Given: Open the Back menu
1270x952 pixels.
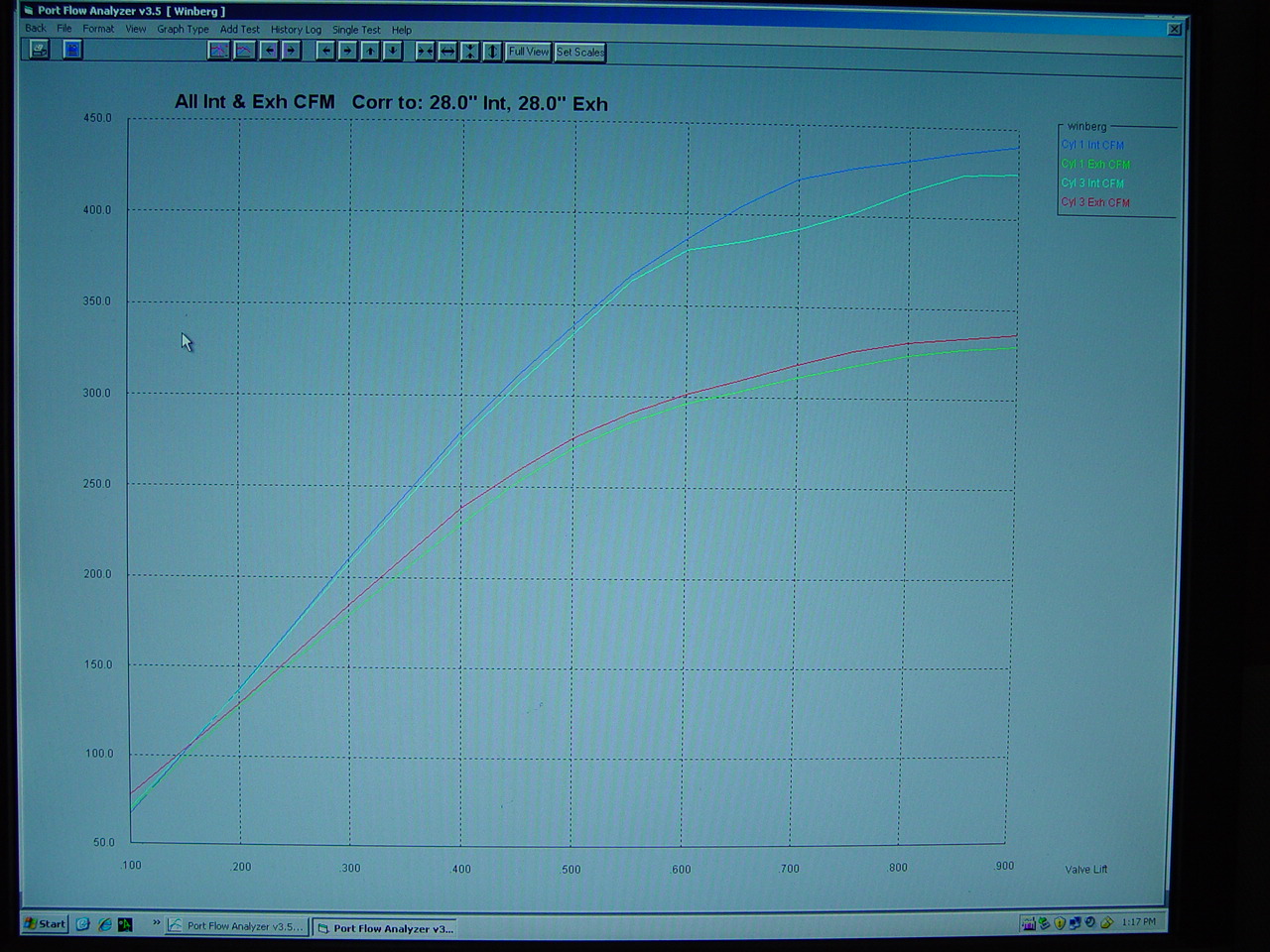Looking at the screenshot, I should click(36, 29).
